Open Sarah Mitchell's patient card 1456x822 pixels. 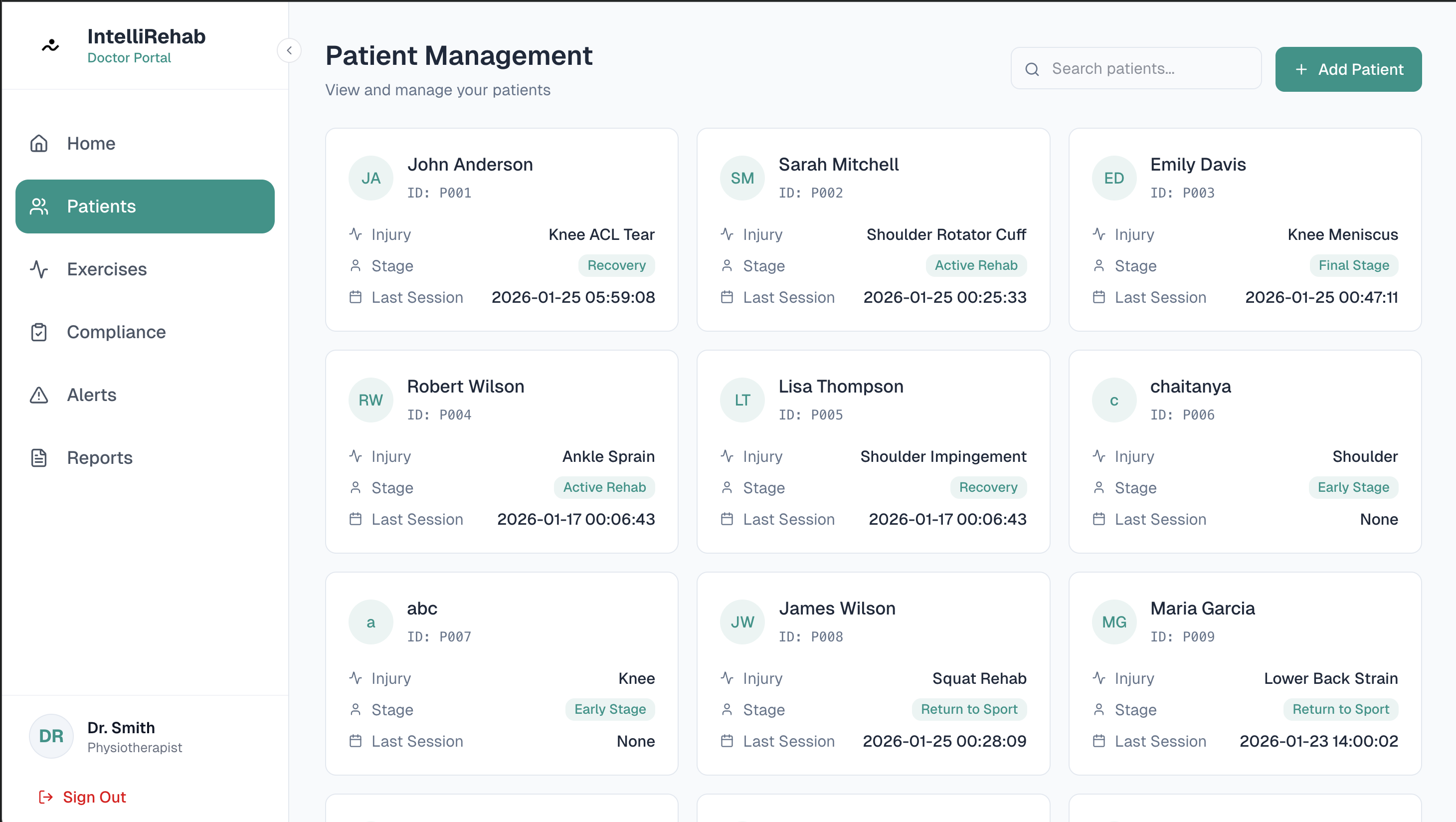873,229
